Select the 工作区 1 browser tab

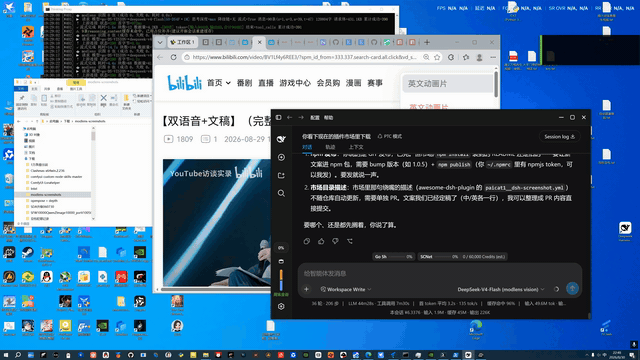(x=182, y=42)
